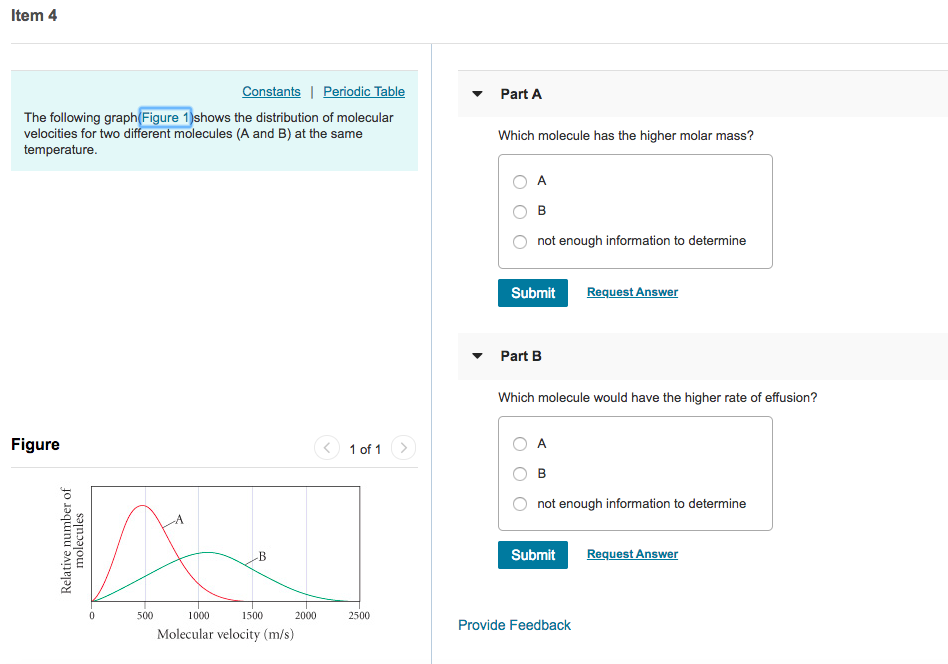Select option B in Part B
This screenshot has height=664, width=948.
click(x=520, y=473)
